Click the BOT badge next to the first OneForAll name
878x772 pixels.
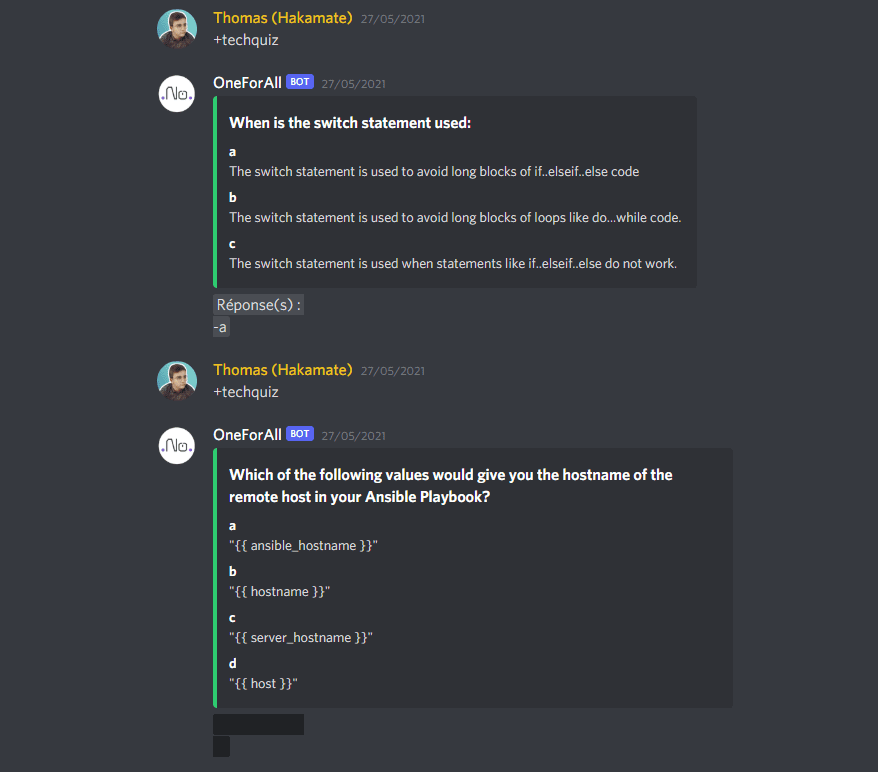[x=299, y=82]
